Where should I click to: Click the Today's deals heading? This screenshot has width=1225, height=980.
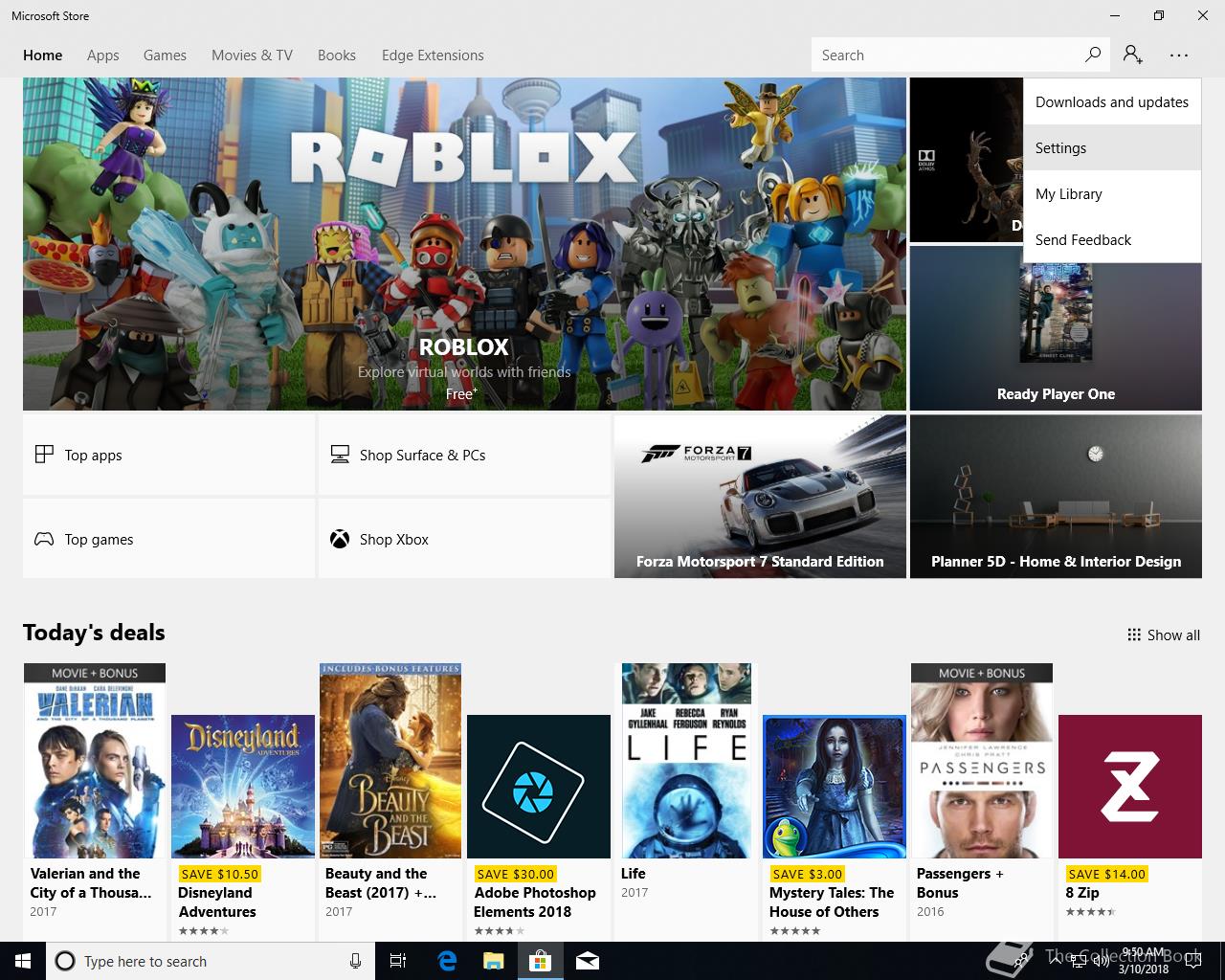pyautogui.click(x=94, y=633)
